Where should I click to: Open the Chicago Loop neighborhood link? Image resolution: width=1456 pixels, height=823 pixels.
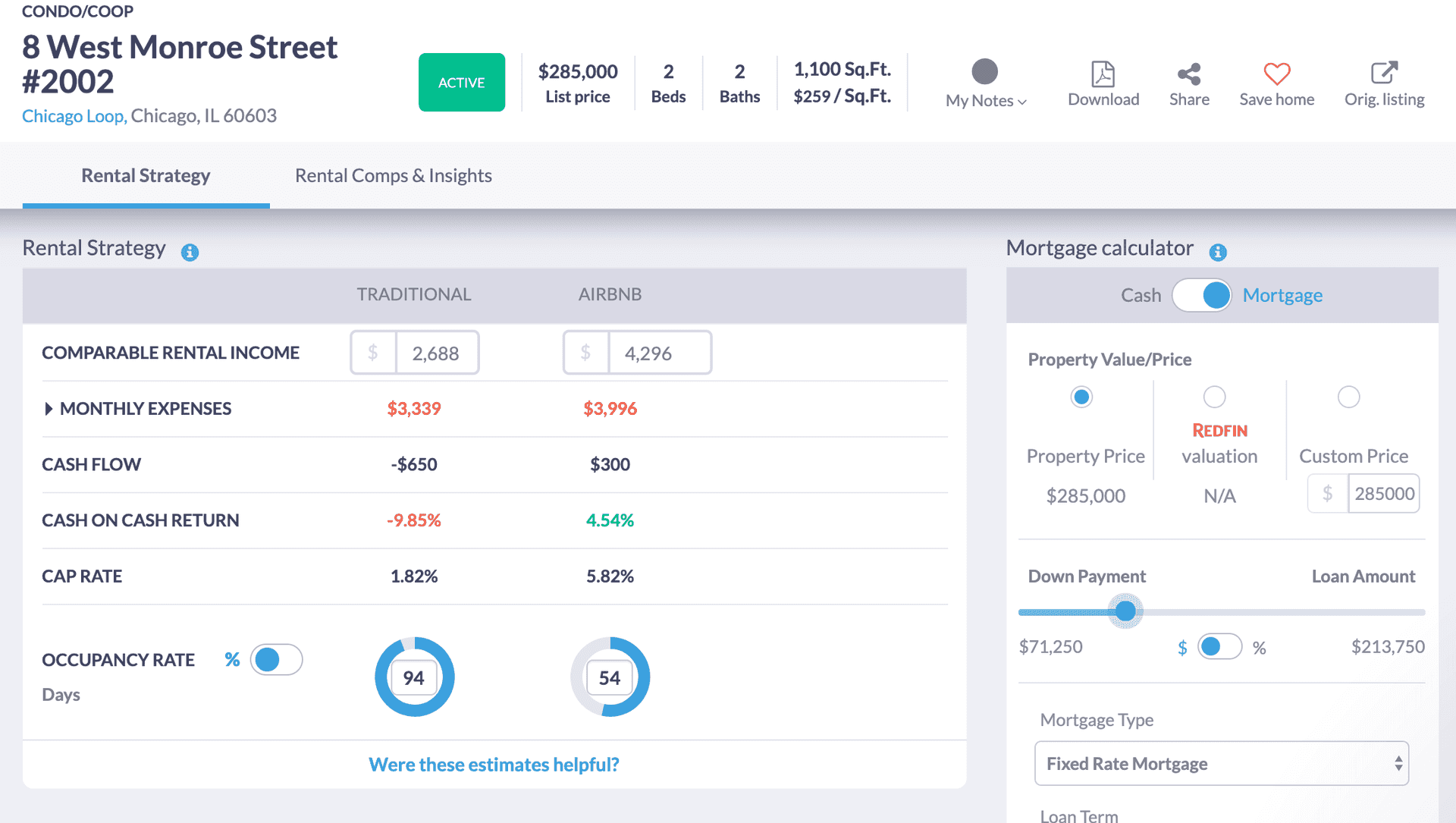[74, 116]
